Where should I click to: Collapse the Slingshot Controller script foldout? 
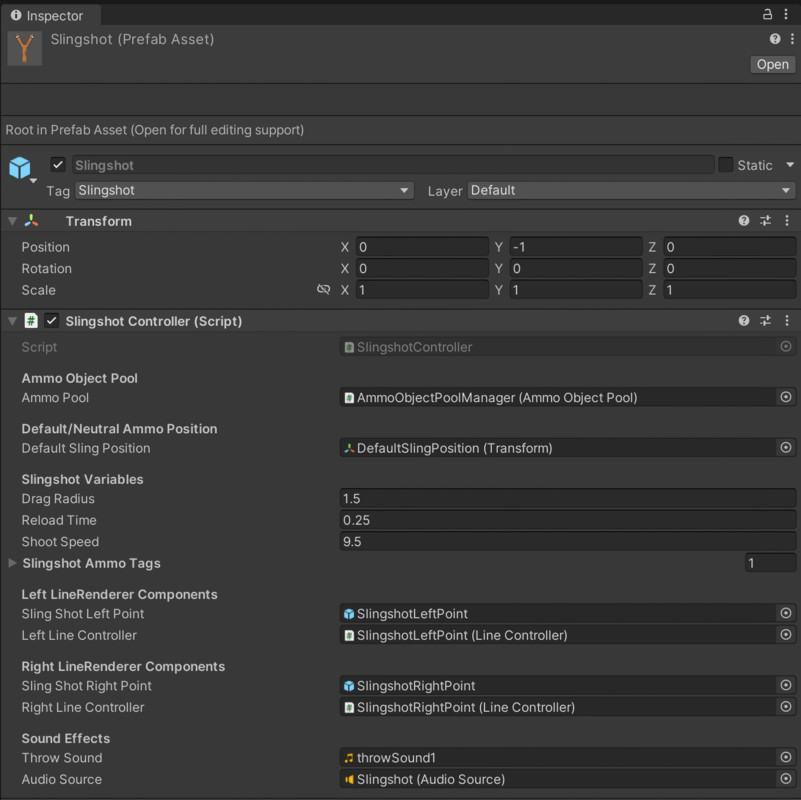tap(12, 321)
